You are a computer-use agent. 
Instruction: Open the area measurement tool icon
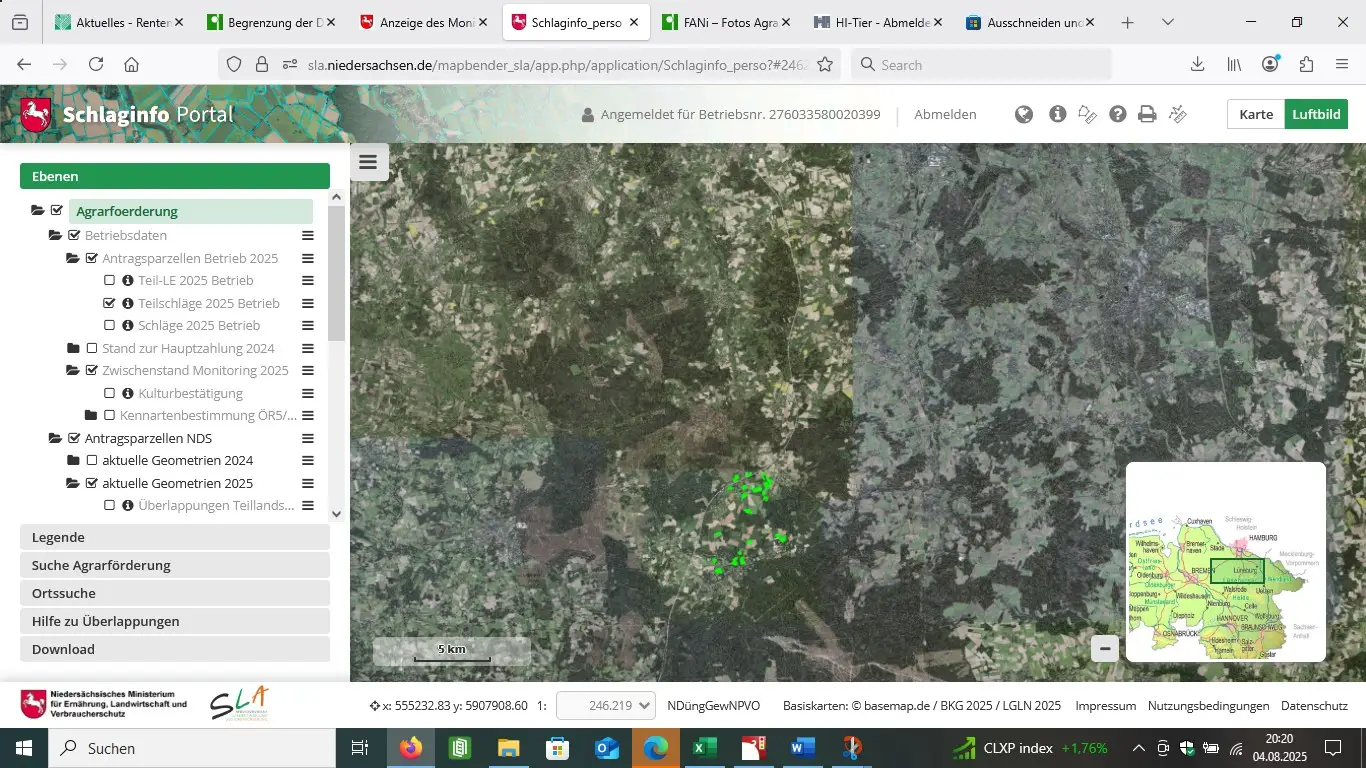(x=1087, y=115)
